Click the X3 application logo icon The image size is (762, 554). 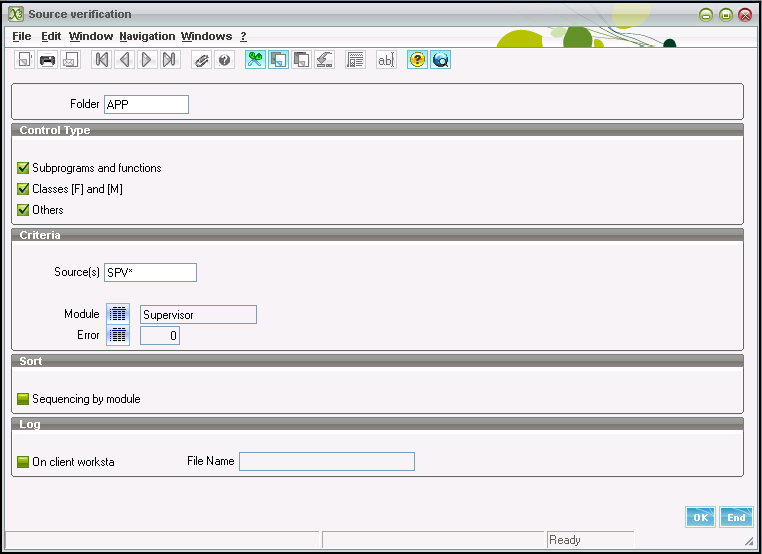pyautogui.click(x=16, y=14)
